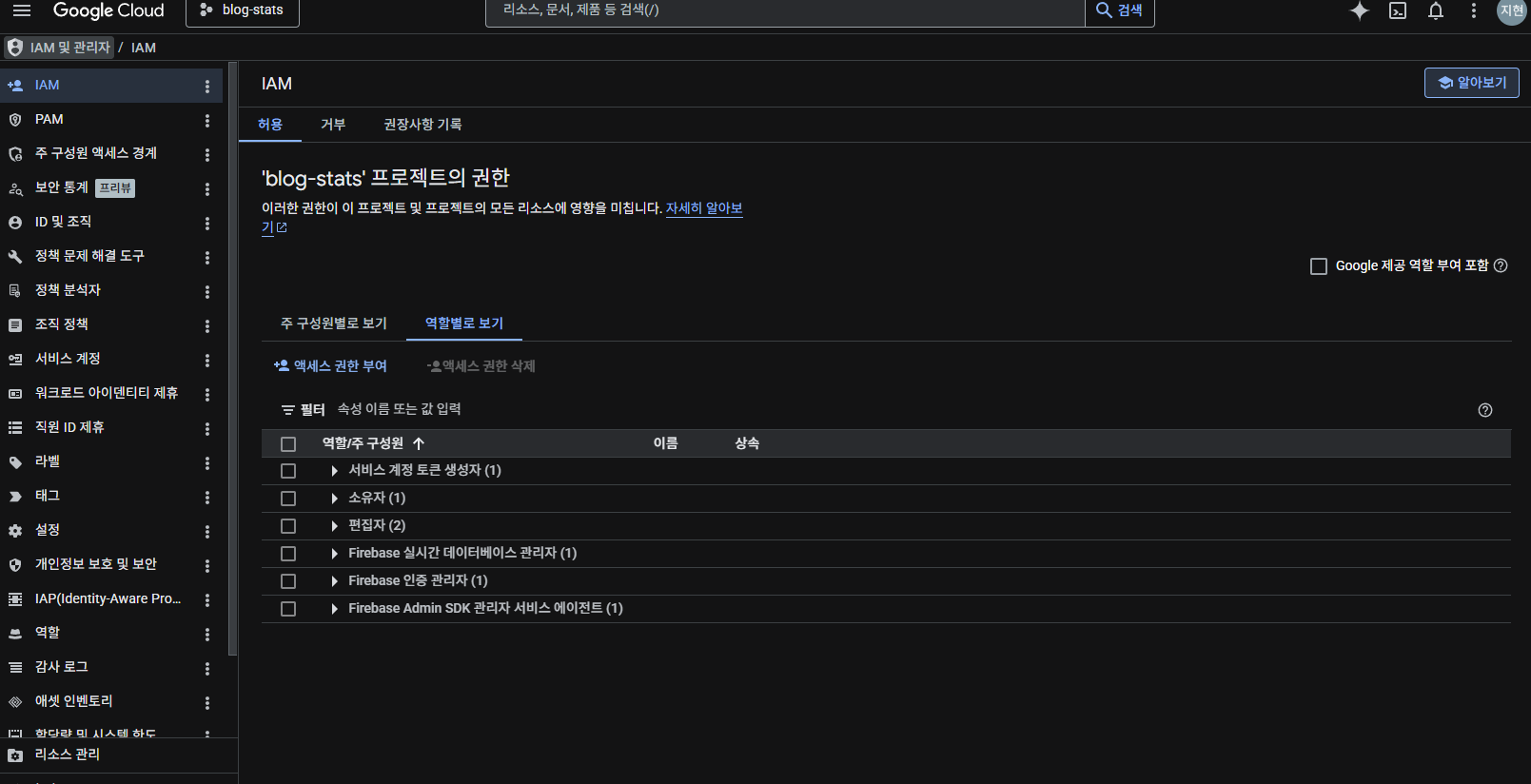Viewport: 1531px width, 784px height.
Task: Switch to the 권장사항 기록 tab
Action: (x=422, y=125)
